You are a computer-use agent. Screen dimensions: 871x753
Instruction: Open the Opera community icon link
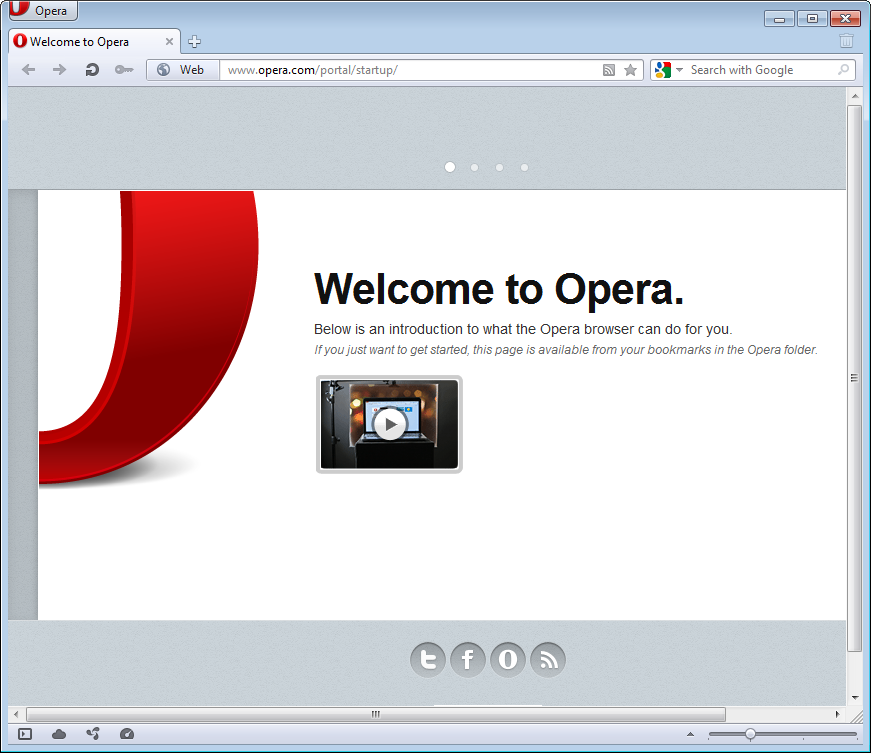point(508,660)
